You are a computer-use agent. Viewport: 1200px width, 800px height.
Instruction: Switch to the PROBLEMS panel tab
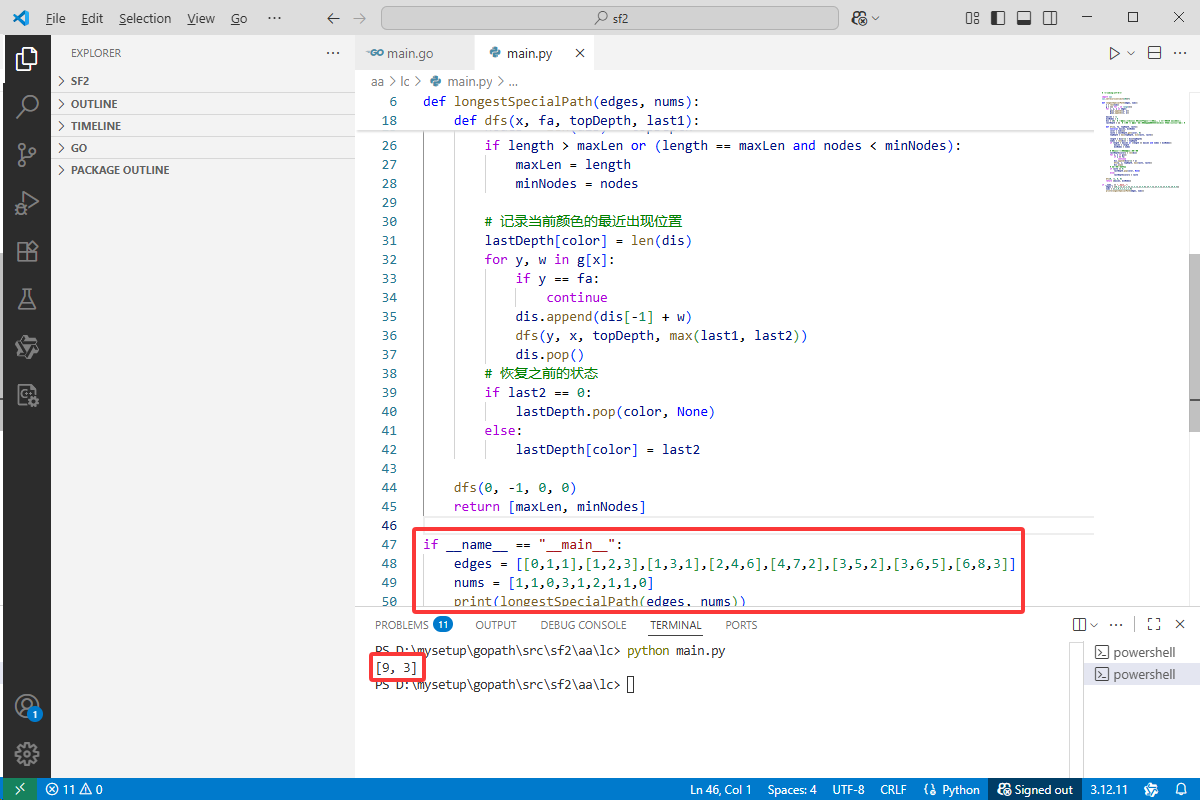413,625
